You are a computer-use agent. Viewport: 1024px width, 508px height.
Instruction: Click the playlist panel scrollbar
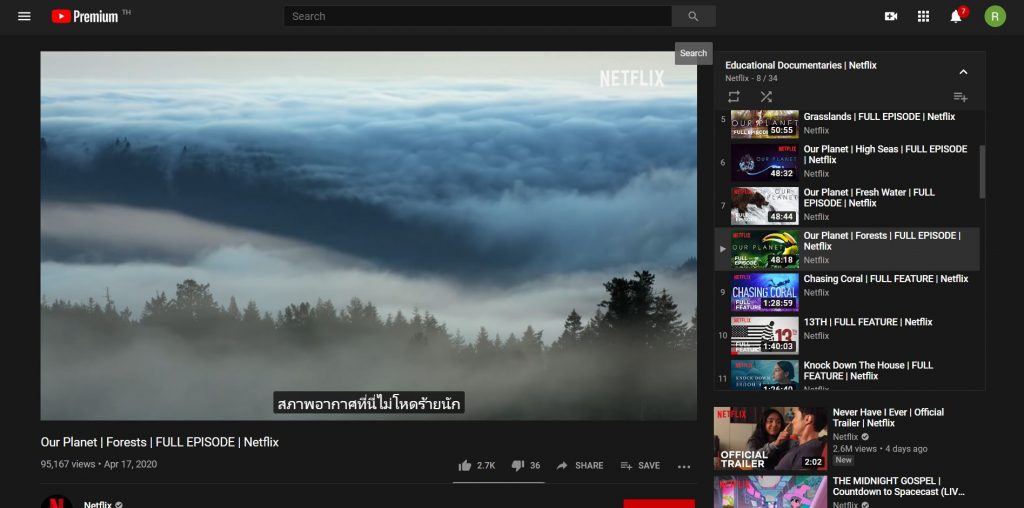point(982,172)
